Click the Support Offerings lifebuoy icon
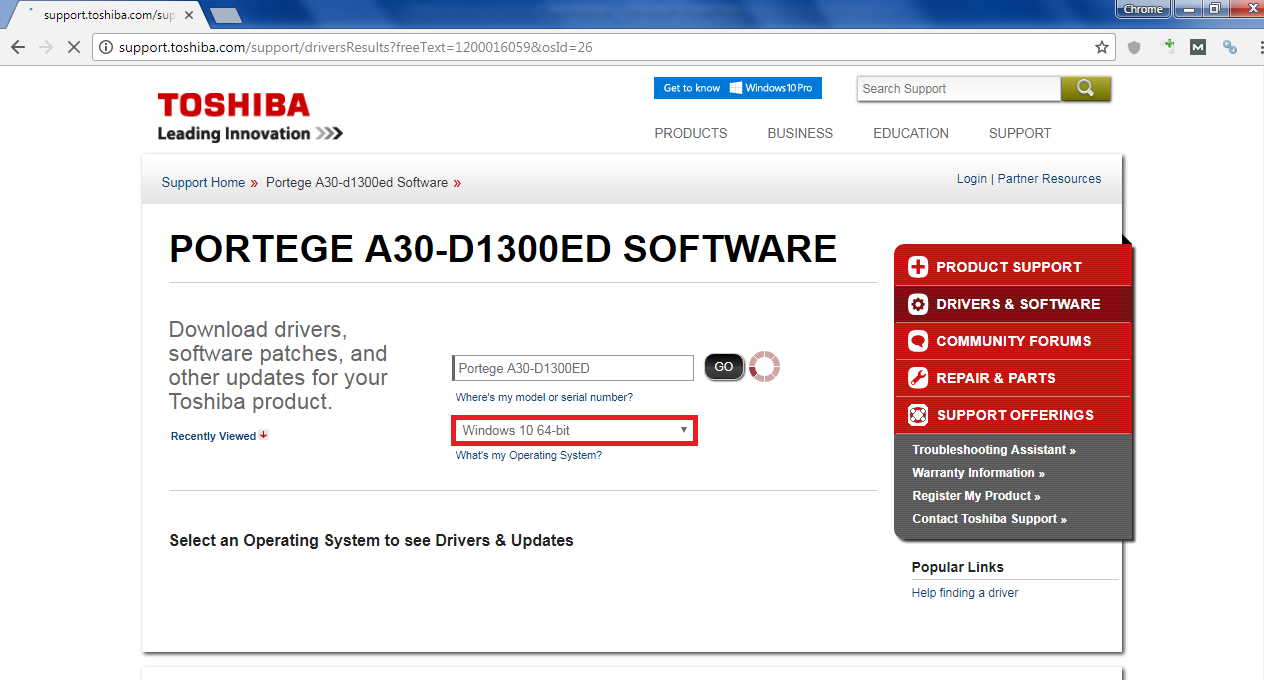Image resolution: width=1264 pixels, height=680 pixels. point(918,415)
